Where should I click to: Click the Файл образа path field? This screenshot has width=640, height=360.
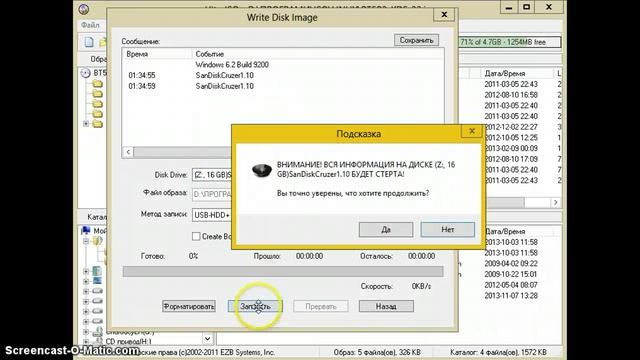(212, 194)
